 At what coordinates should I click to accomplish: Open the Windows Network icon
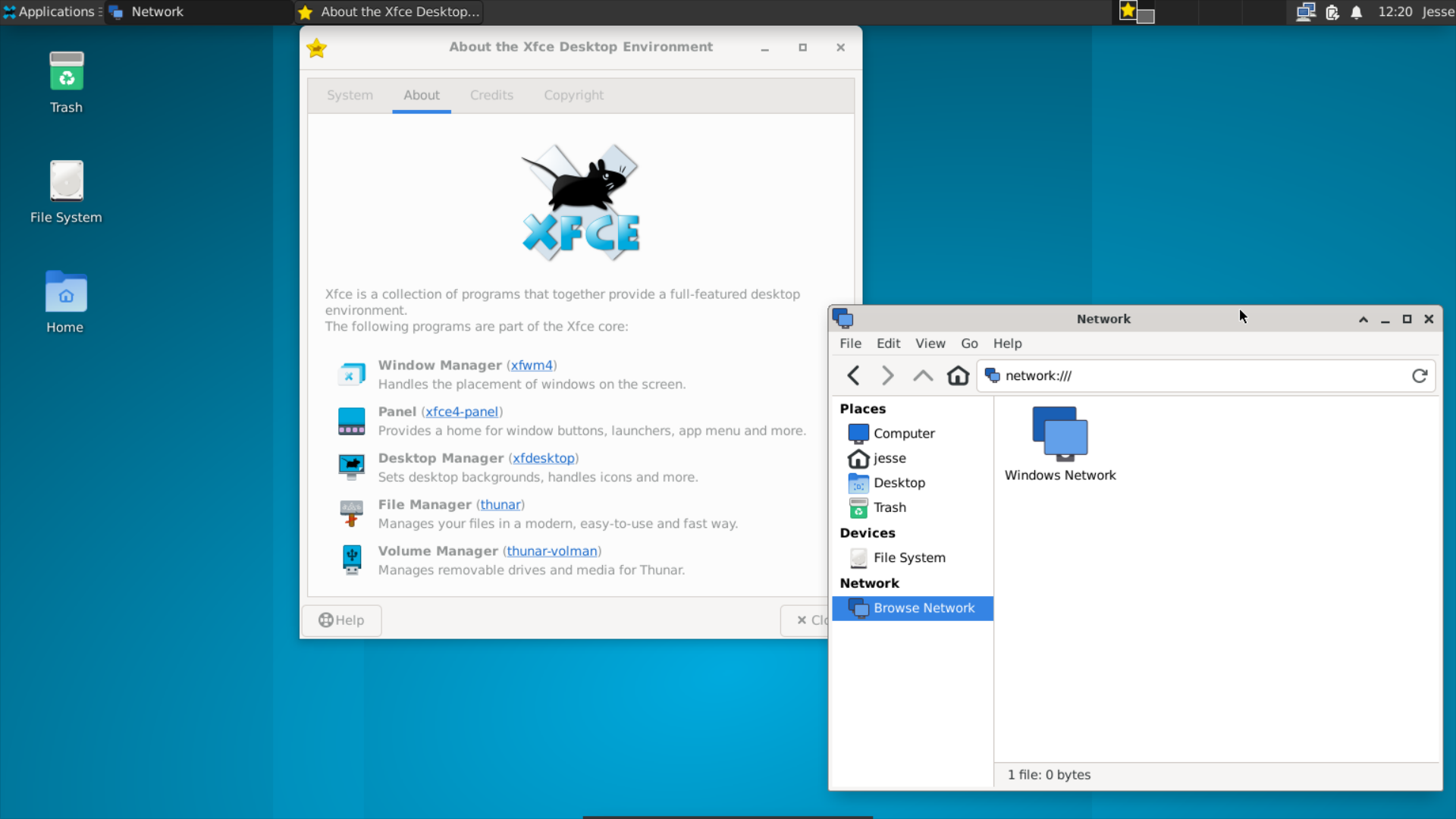coord(1060,444)
